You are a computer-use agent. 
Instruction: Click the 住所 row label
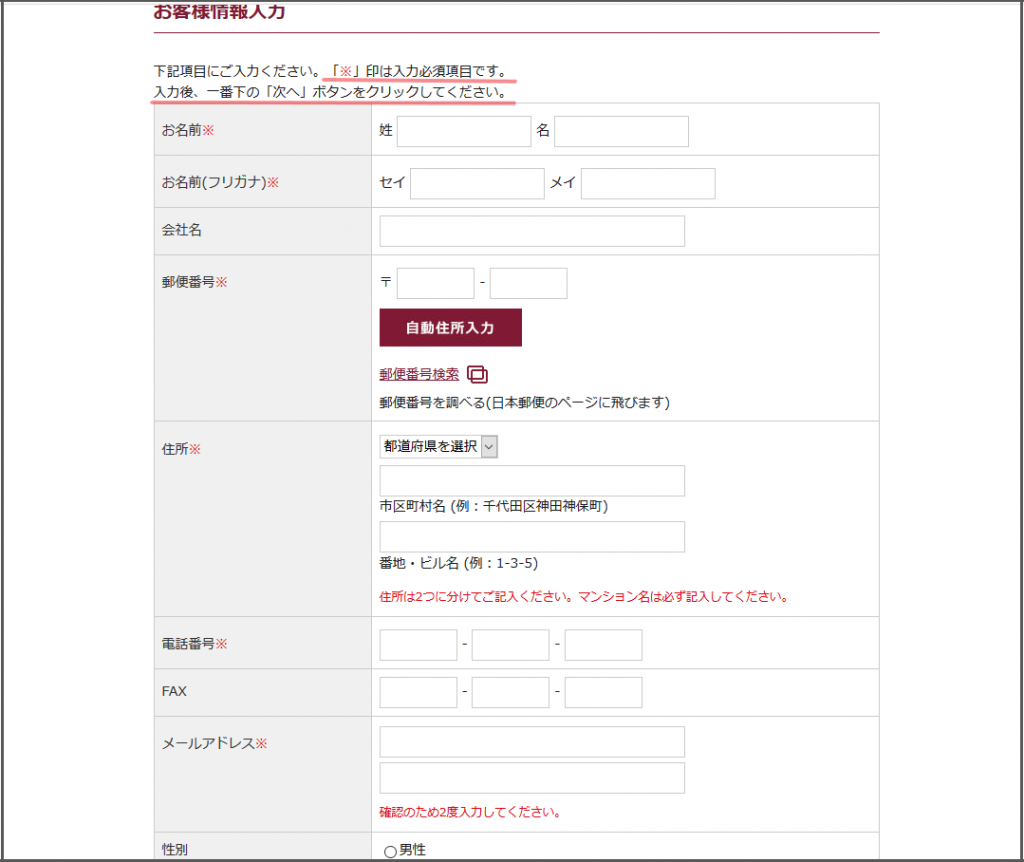click(181, 449)
